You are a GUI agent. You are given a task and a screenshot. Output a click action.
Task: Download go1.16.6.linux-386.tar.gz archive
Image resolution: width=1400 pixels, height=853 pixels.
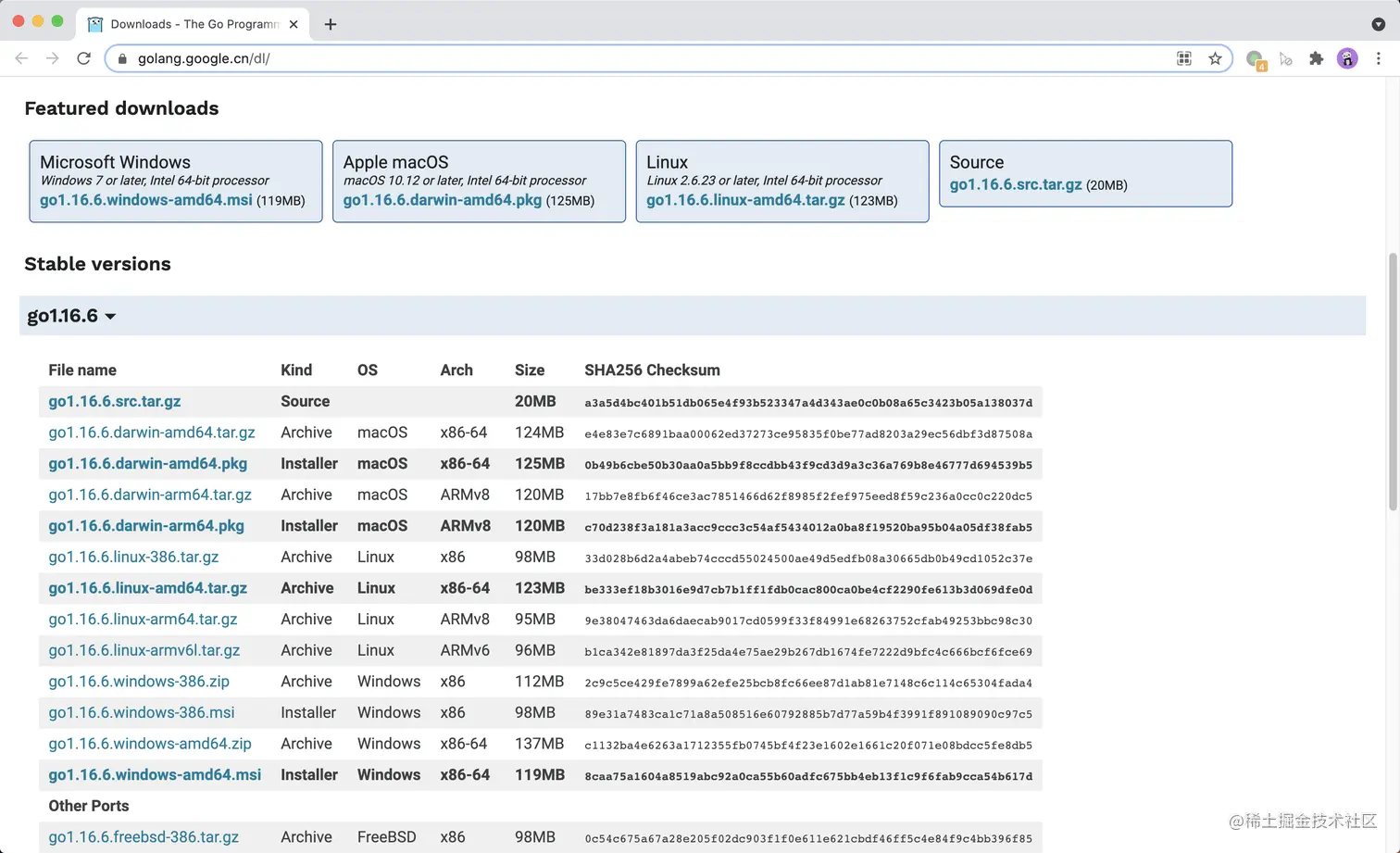[133, 557]
